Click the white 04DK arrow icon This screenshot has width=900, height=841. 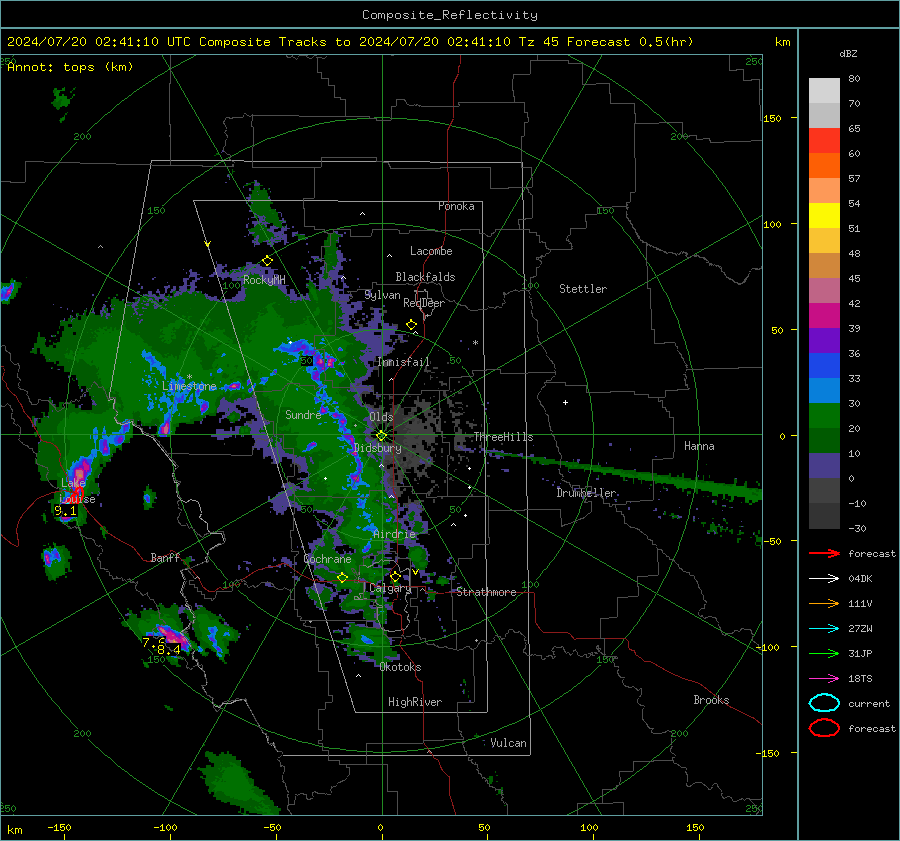click(x=824, y=579)
